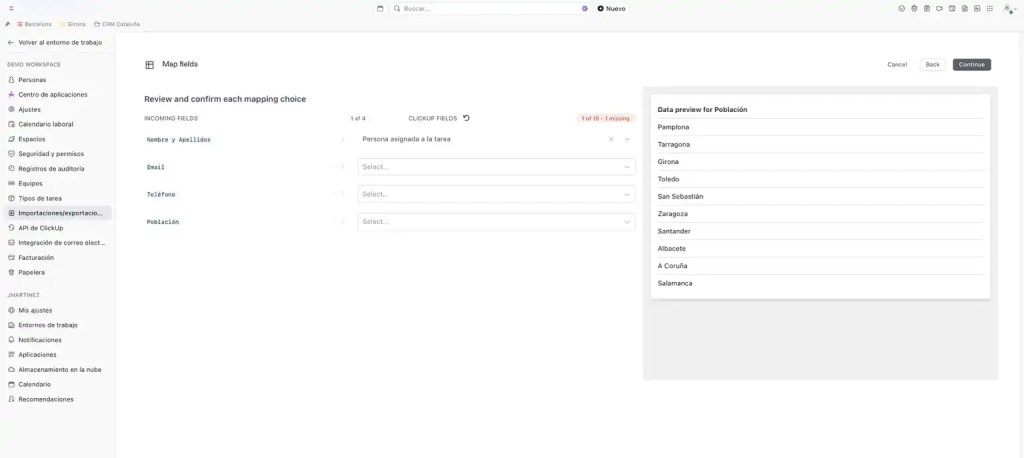Open the user avatar menu

(1008, 8)
